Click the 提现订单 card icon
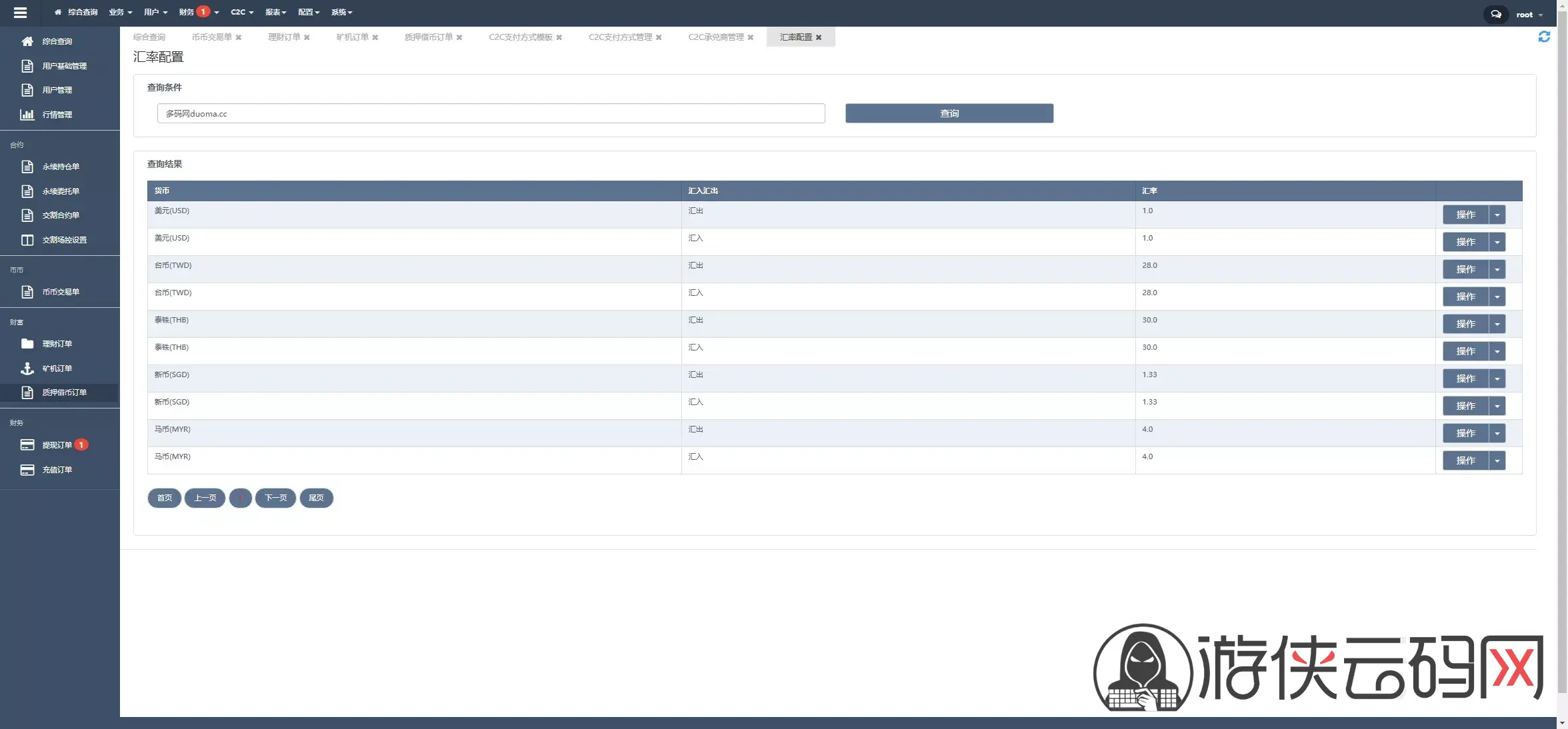 coord(27,444)
